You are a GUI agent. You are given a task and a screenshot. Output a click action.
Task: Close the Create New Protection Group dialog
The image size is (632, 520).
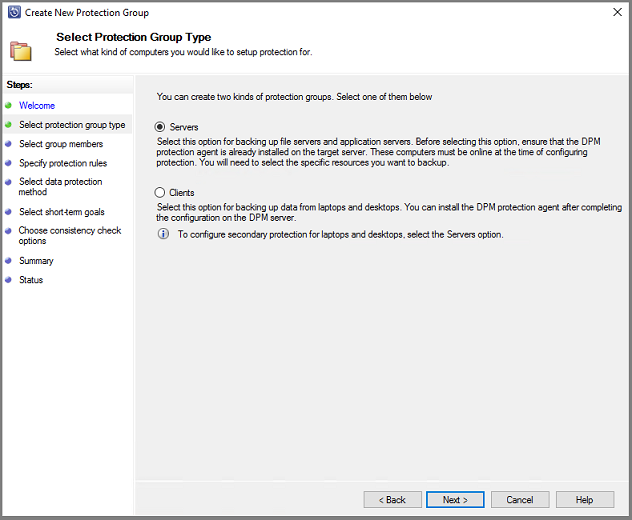point(617,12)
